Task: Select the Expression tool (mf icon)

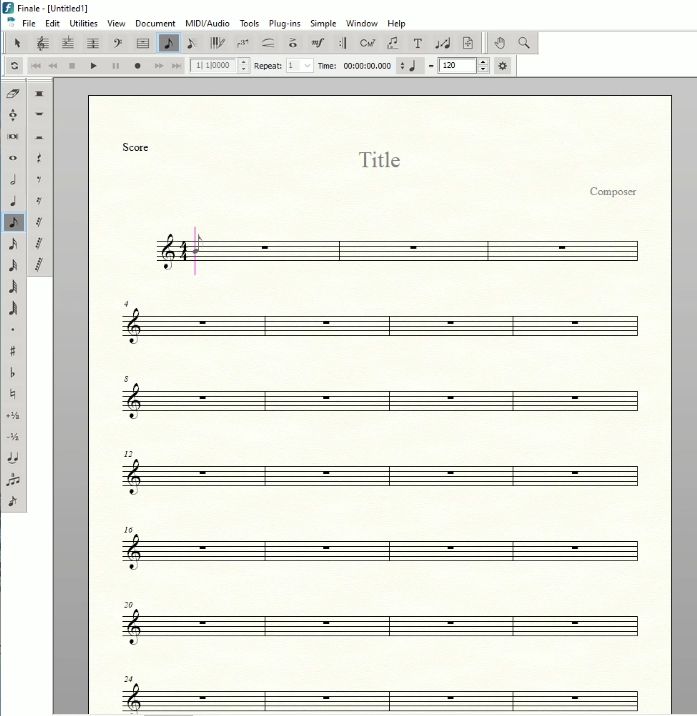Action: click(x=318, y=43)
